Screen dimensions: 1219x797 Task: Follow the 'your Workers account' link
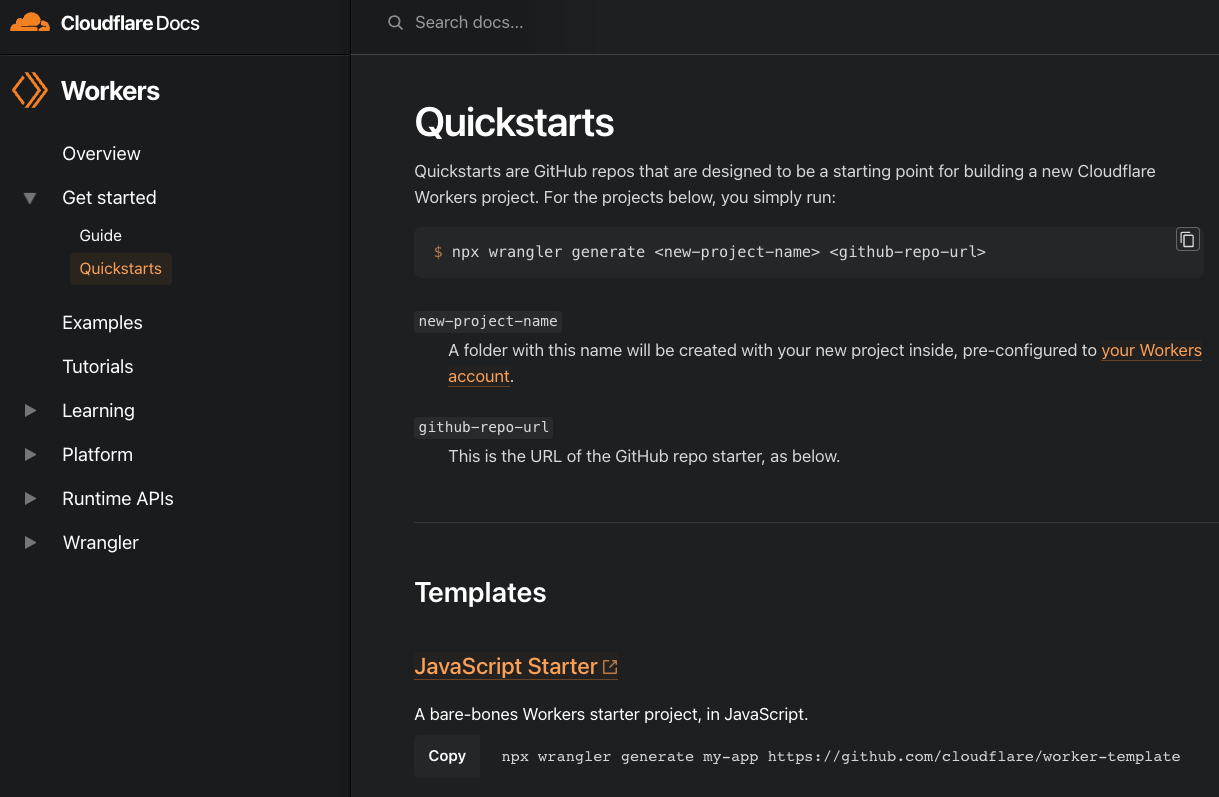coord(1151,351)
